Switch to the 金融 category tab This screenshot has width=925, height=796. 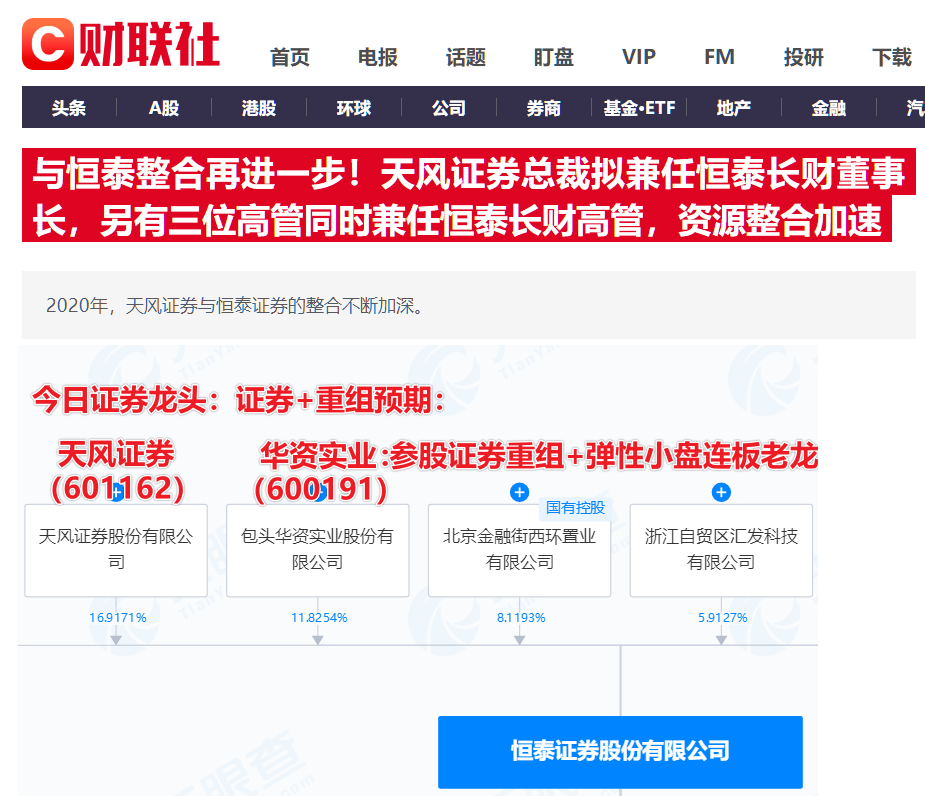pos(828,107)
